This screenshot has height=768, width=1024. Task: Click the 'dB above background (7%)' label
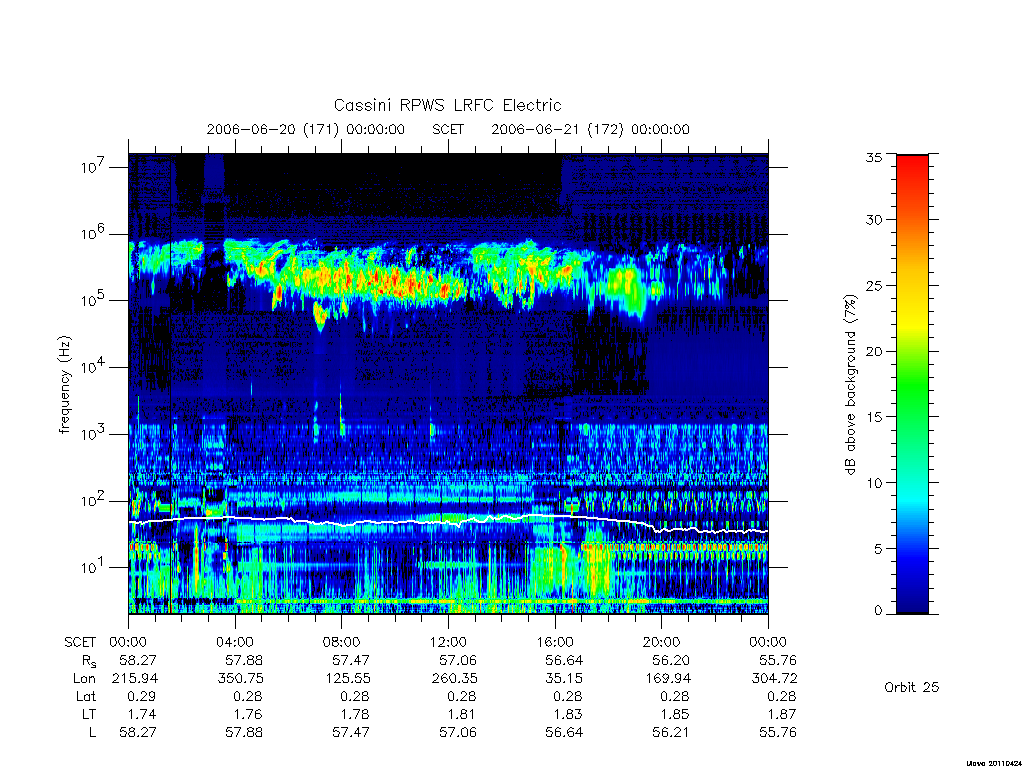850,384
